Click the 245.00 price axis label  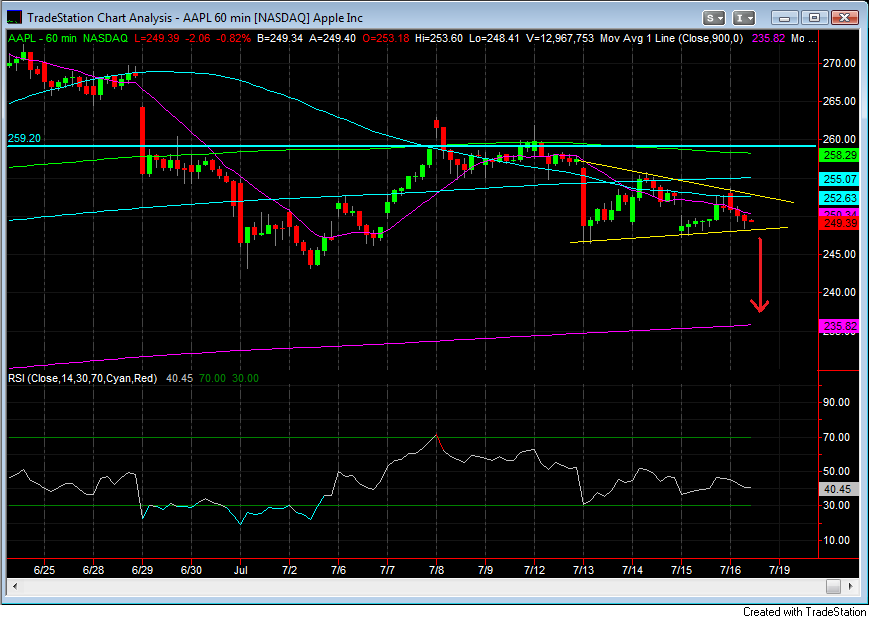click(840, 254)
